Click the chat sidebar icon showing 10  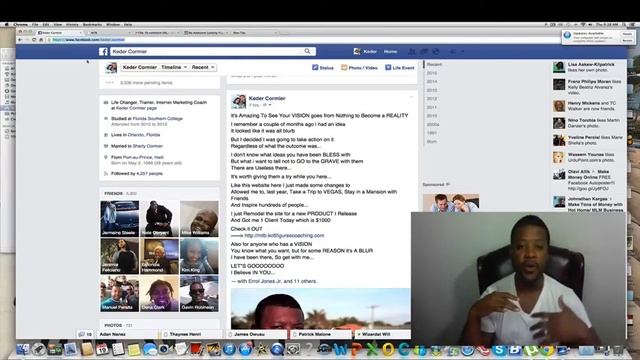point(85,334)
